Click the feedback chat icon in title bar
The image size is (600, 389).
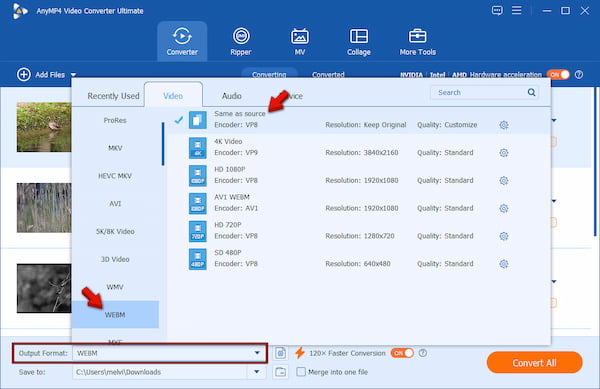coord(497,10)
